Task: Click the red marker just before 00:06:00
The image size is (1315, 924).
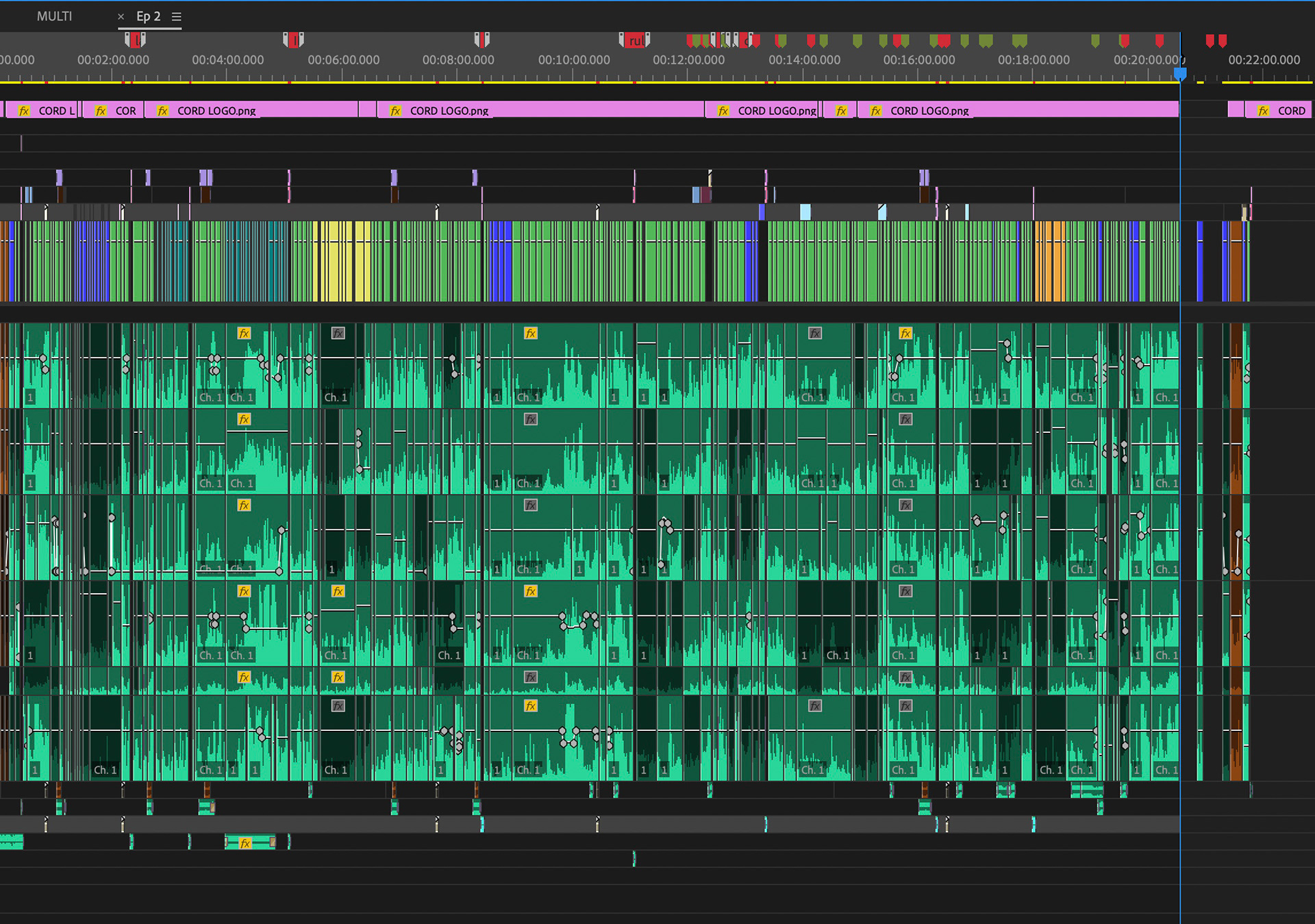Action: (x=294, y=40)
